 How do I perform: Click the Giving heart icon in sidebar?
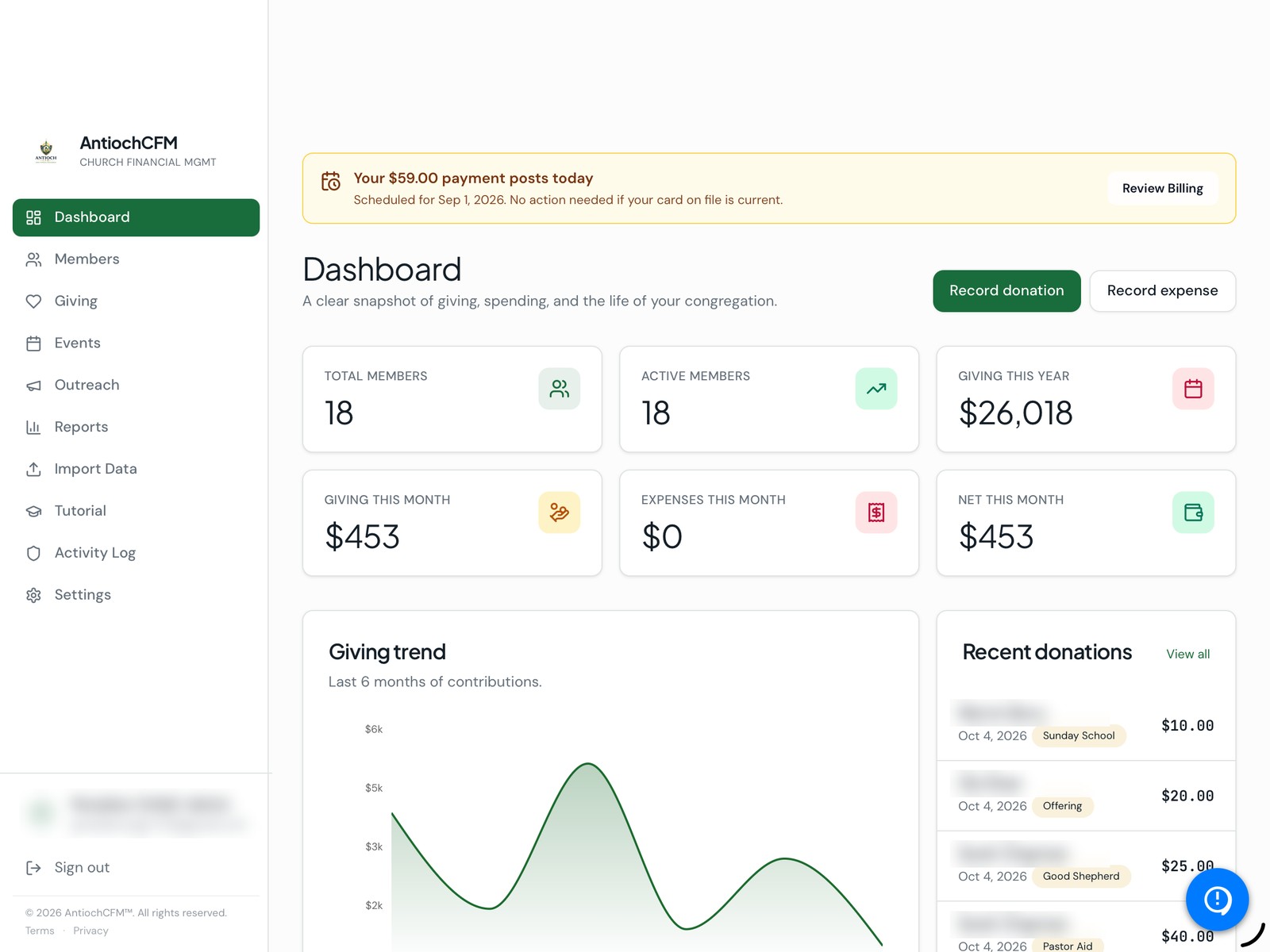[33, 301]
